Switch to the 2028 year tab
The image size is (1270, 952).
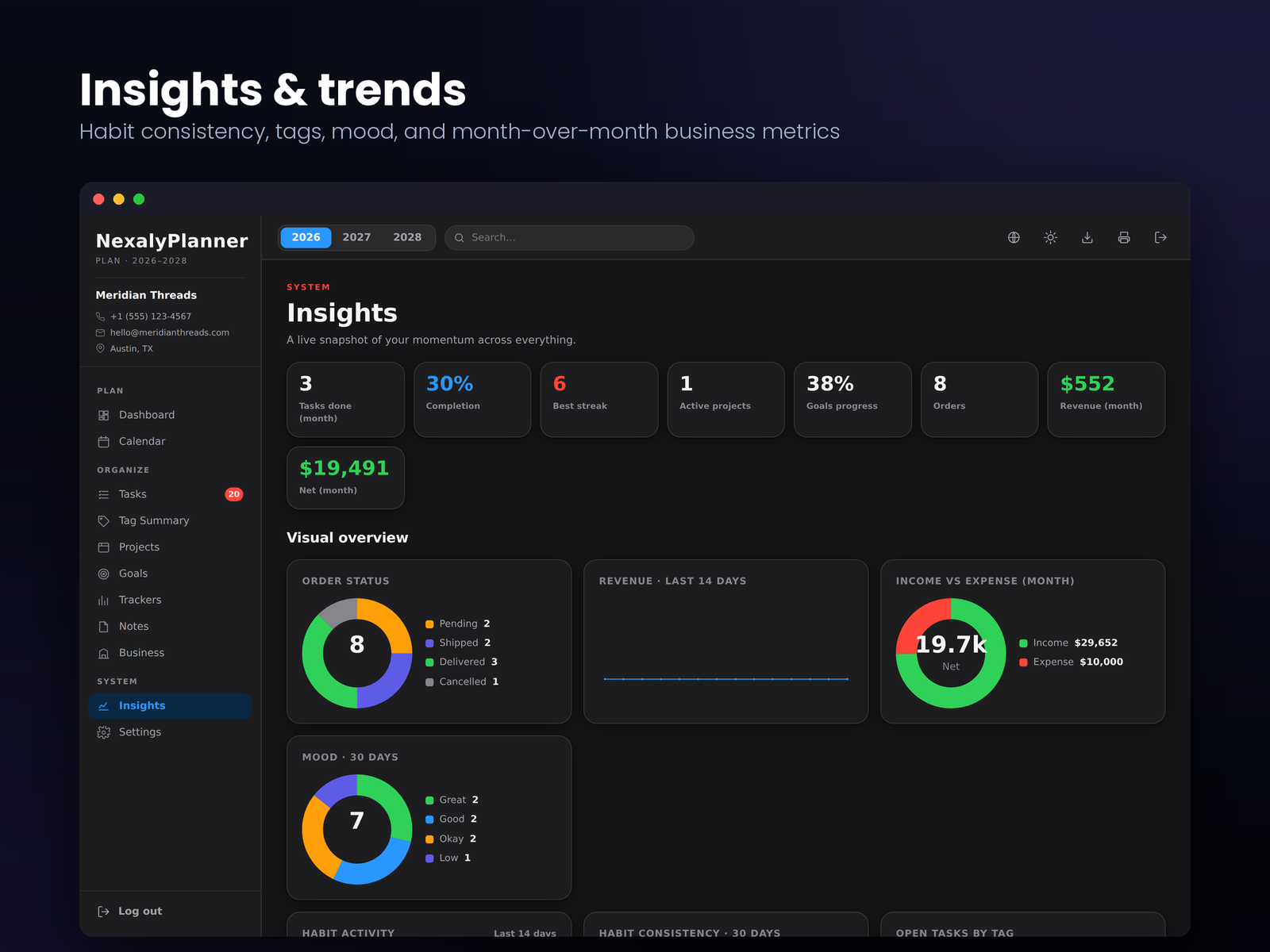(x=407, y=237)
